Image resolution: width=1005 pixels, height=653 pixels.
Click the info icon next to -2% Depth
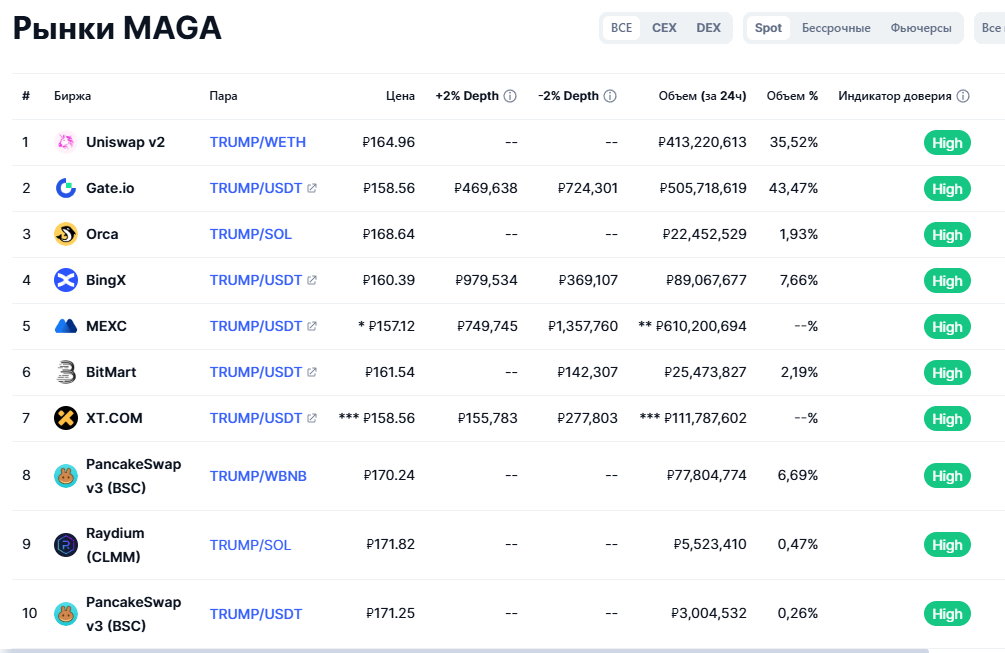click(610, 96)
